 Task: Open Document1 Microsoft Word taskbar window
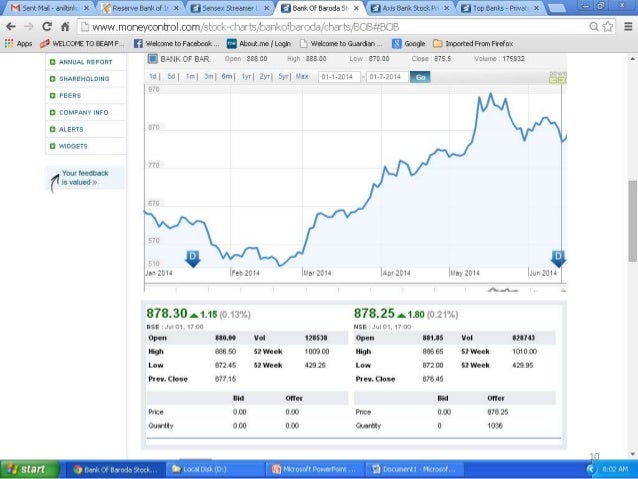414,469
